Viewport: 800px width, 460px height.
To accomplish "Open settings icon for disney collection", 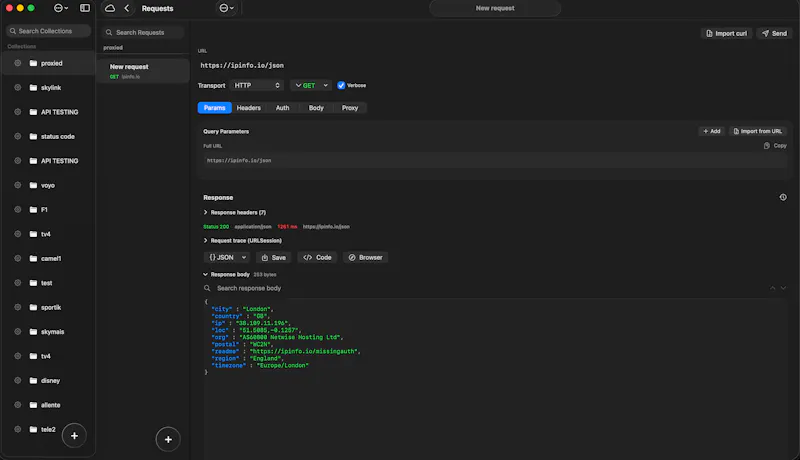I will click(x=17, y=380).
